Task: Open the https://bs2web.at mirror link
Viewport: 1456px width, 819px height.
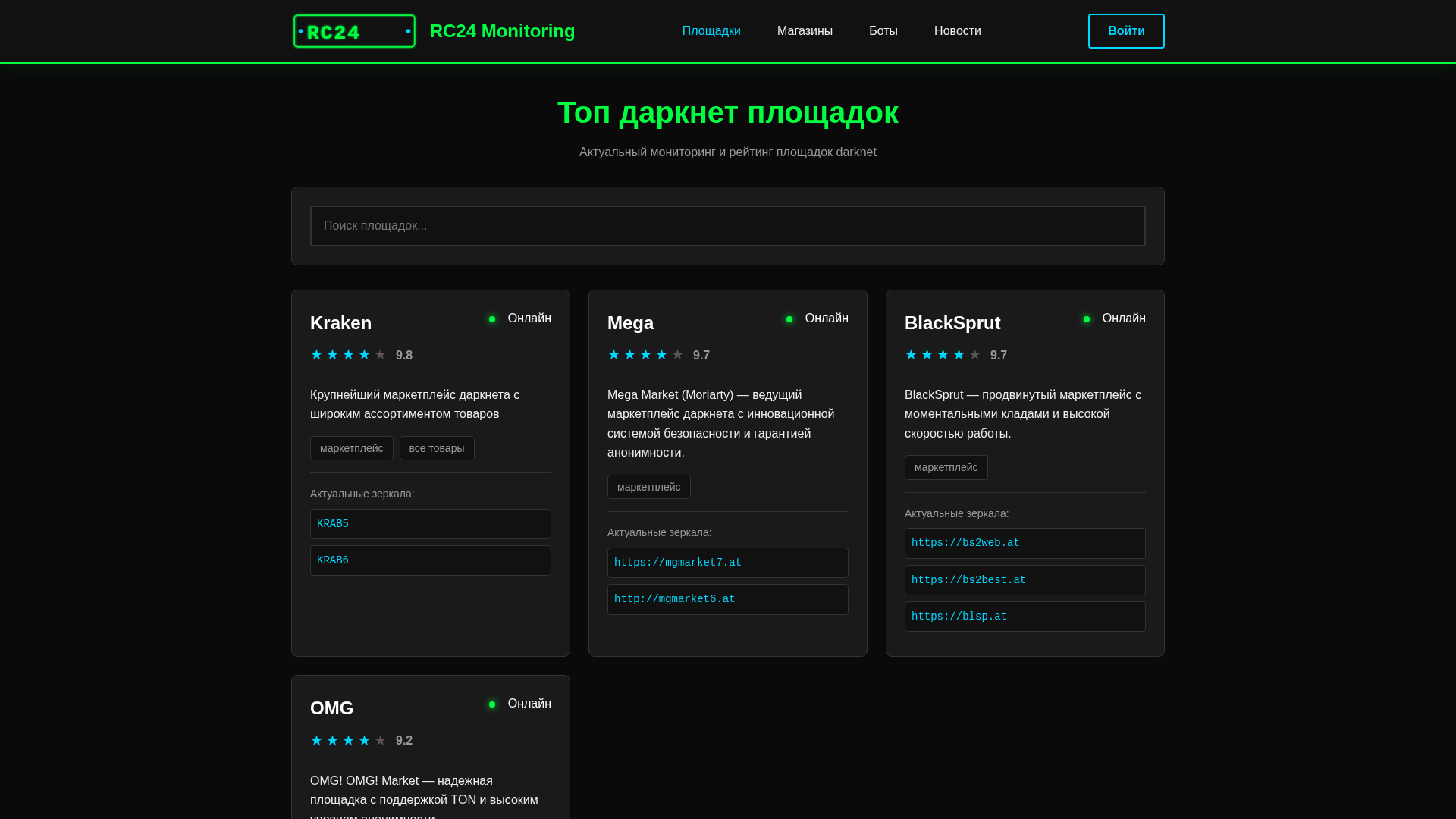Action: click(1025, 543)
